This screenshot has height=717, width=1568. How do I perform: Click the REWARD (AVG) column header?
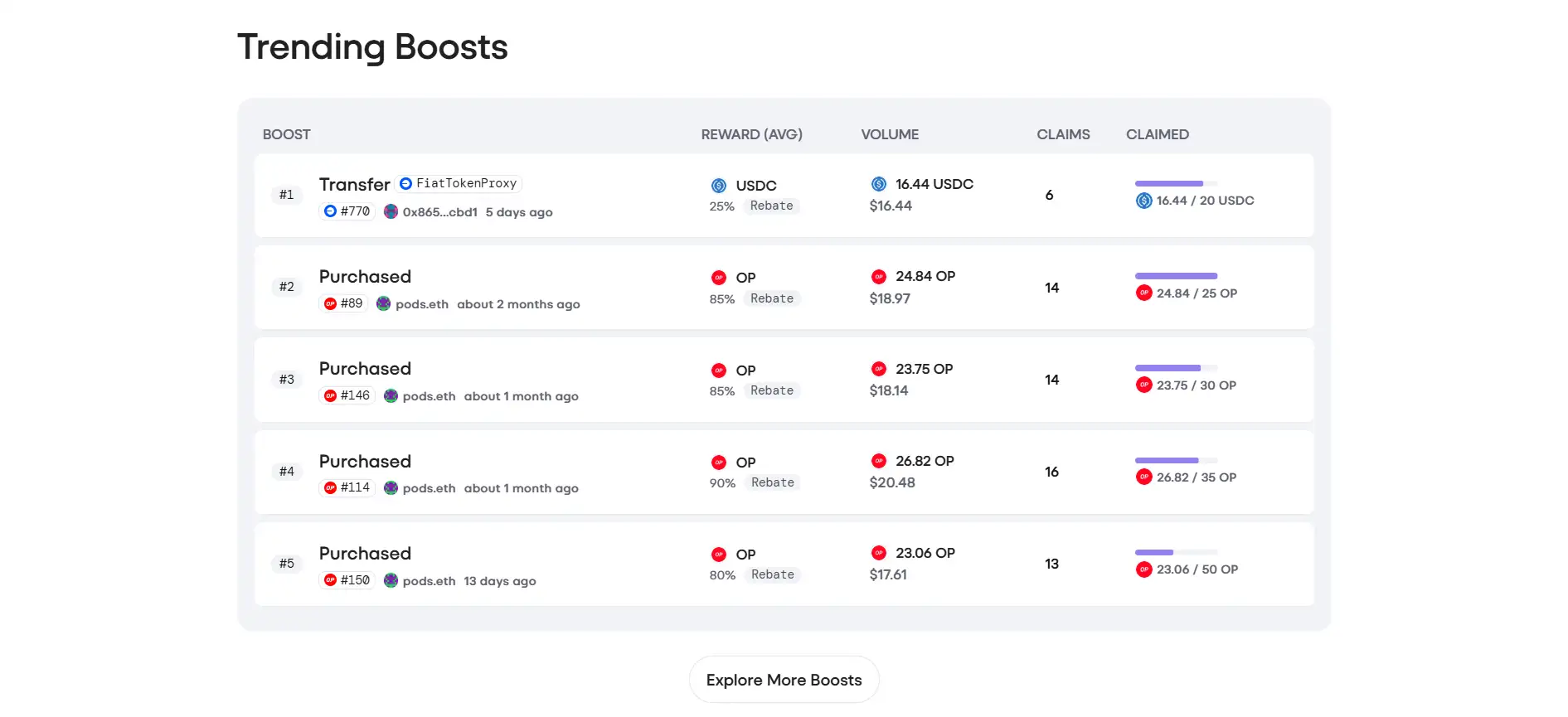(751, 134)
